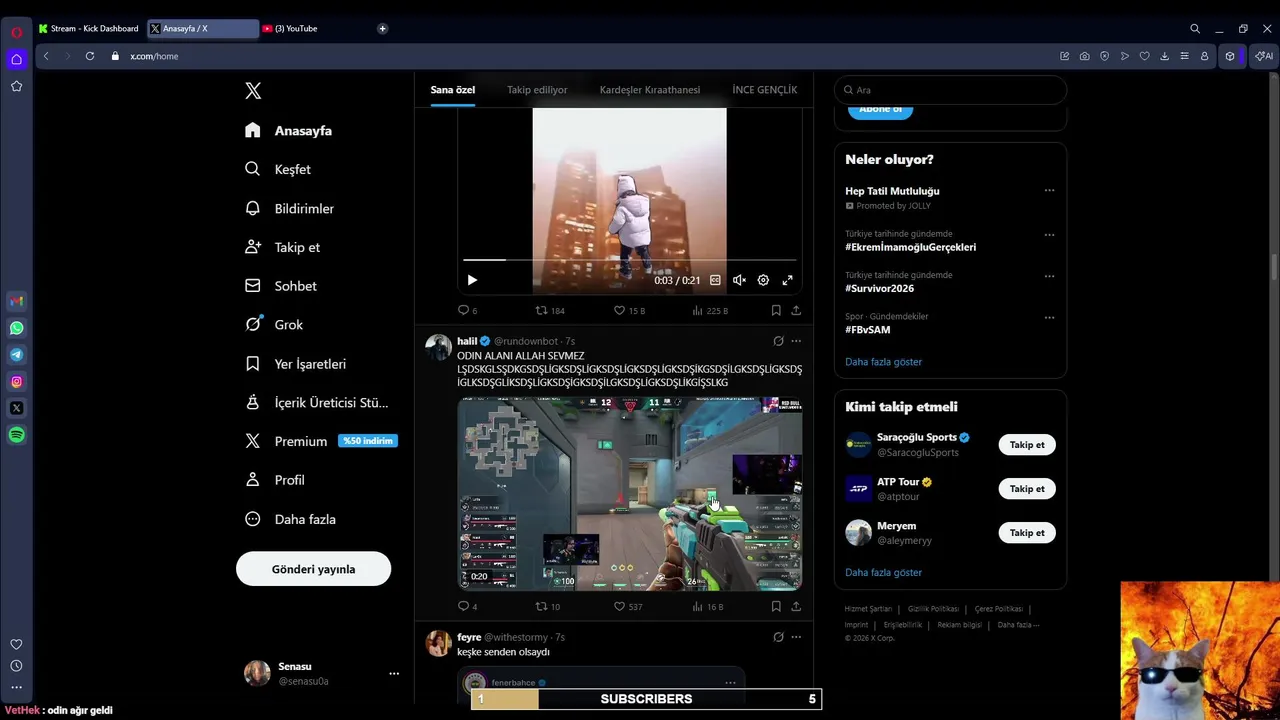Follow Meryem with Takip et
Screen dimensions: 1280x720
tap(1027, 533)
